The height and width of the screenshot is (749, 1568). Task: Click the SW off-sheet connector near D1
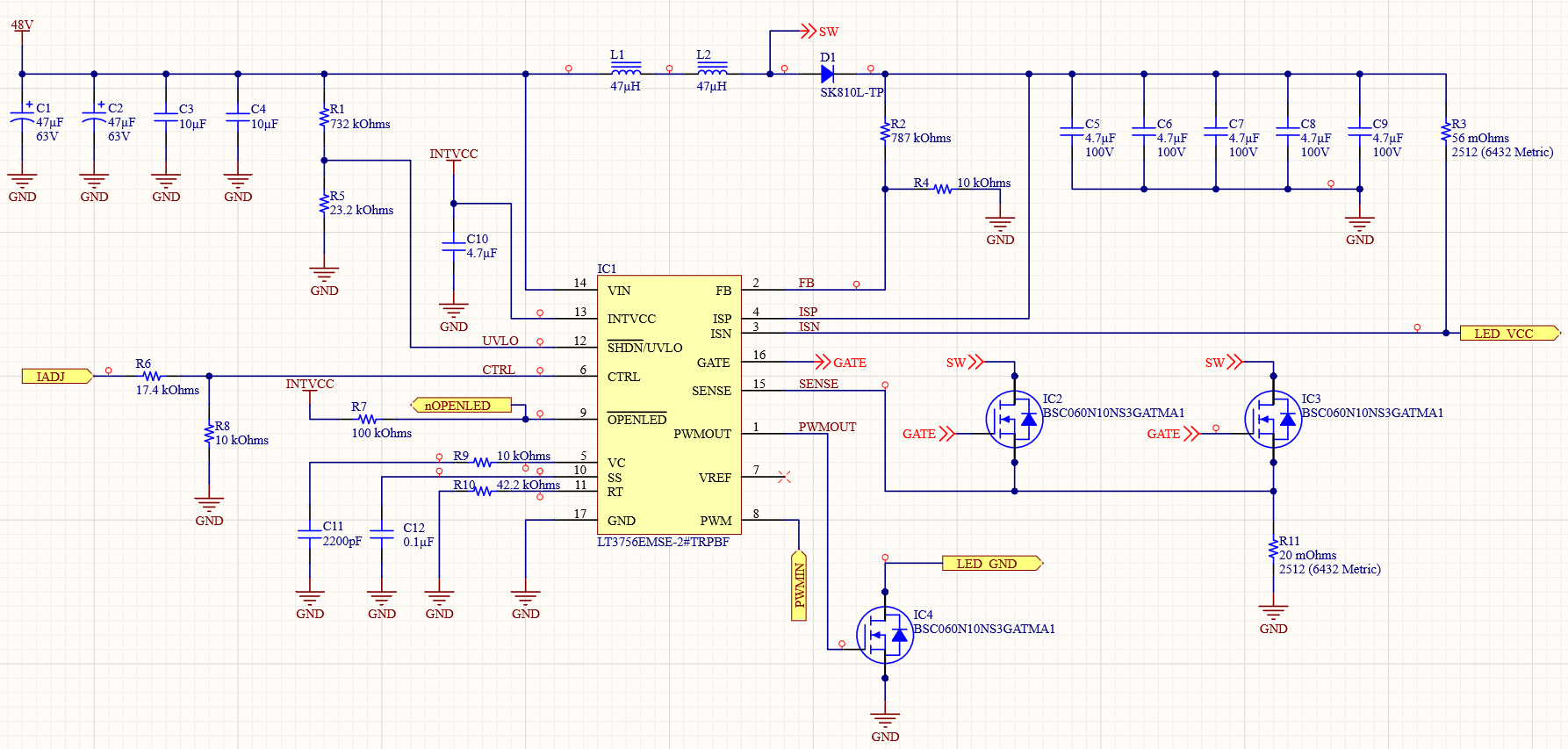(819, 32)
